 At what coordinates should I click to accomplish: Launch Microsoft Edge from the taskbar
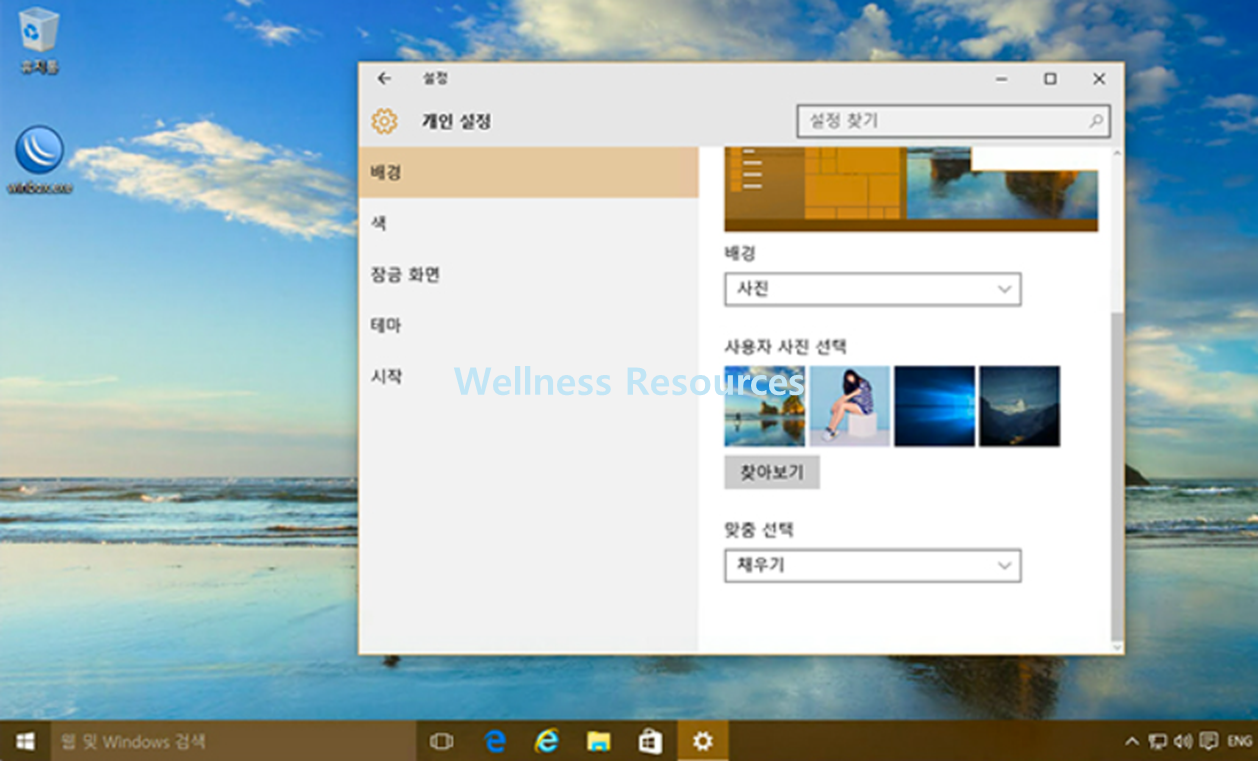pyautogui.click(x=494, y=741)
